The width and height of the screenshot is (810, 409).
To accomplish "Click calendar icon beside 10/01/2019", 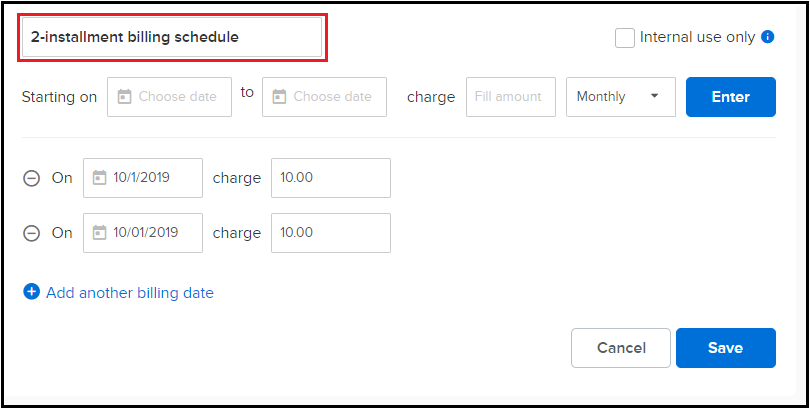I will coord(99,232).
